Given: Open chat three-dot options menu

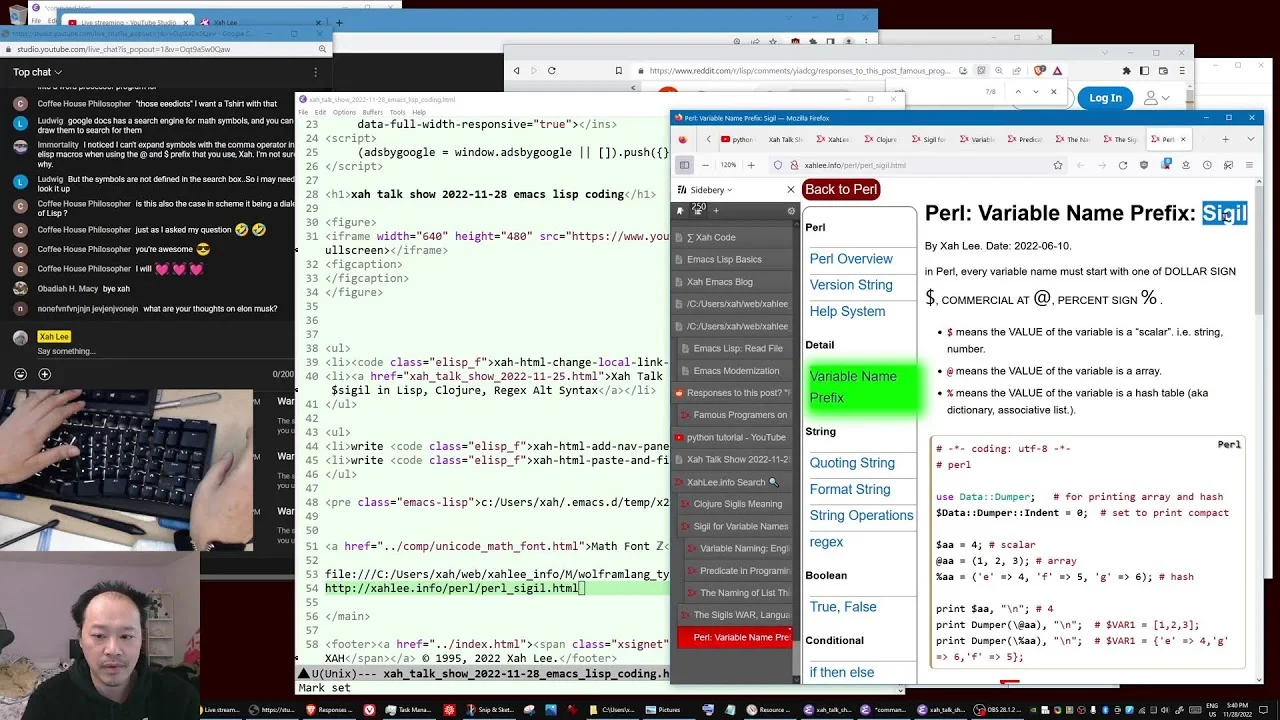Looking at the screenshot, I should tap(316, 72).
